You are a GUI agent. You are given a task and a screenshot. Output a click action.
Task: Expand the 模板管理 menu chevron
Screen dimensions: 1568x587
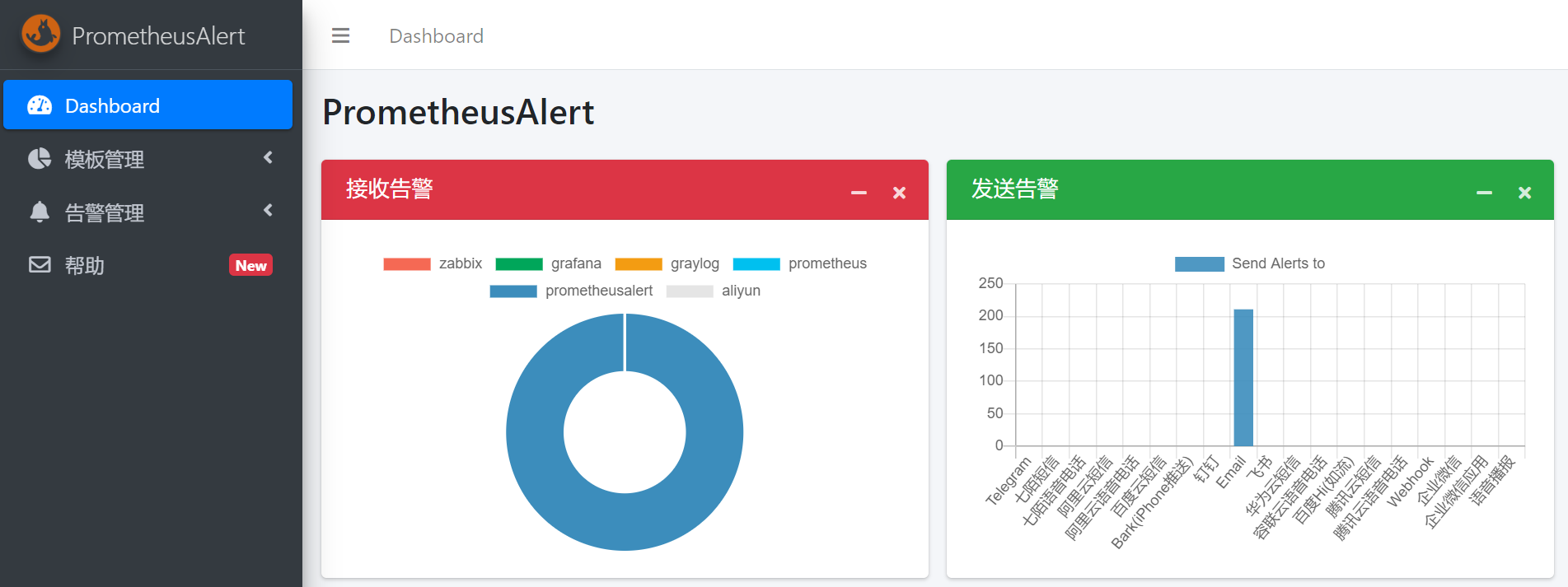pyautogui.click(x=268, y=157)
